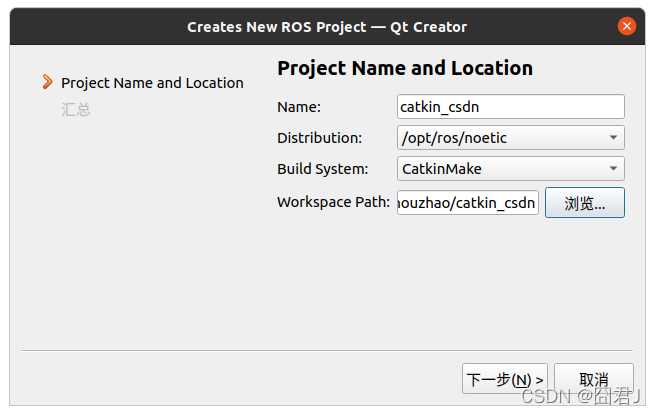
Task: Click the Name: label
Action: (x=298, y=107)
